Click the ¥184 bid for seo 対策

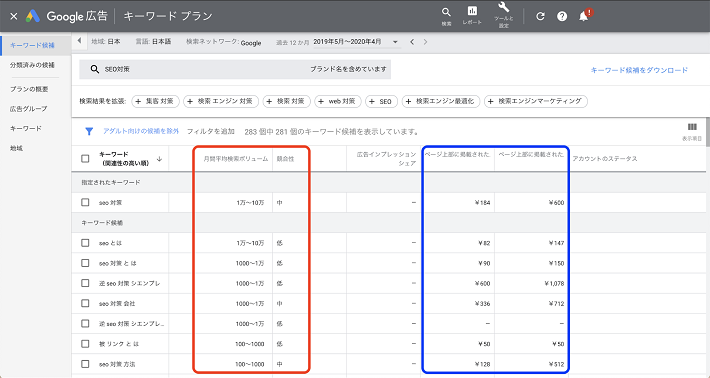pyautogui.click(x=484, y=203)
